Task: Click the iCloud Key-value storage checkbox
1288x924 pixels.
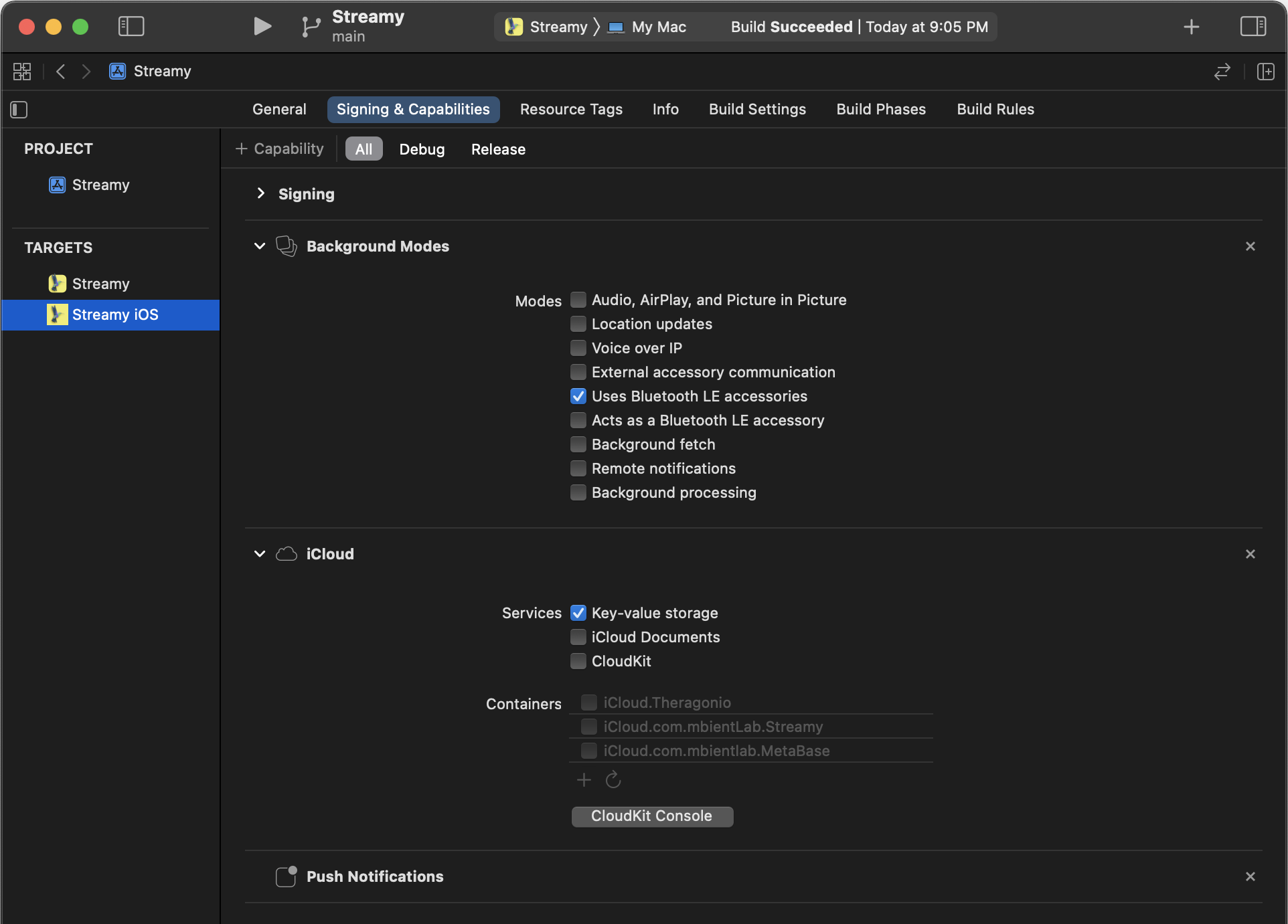Action: coord(578,612)
